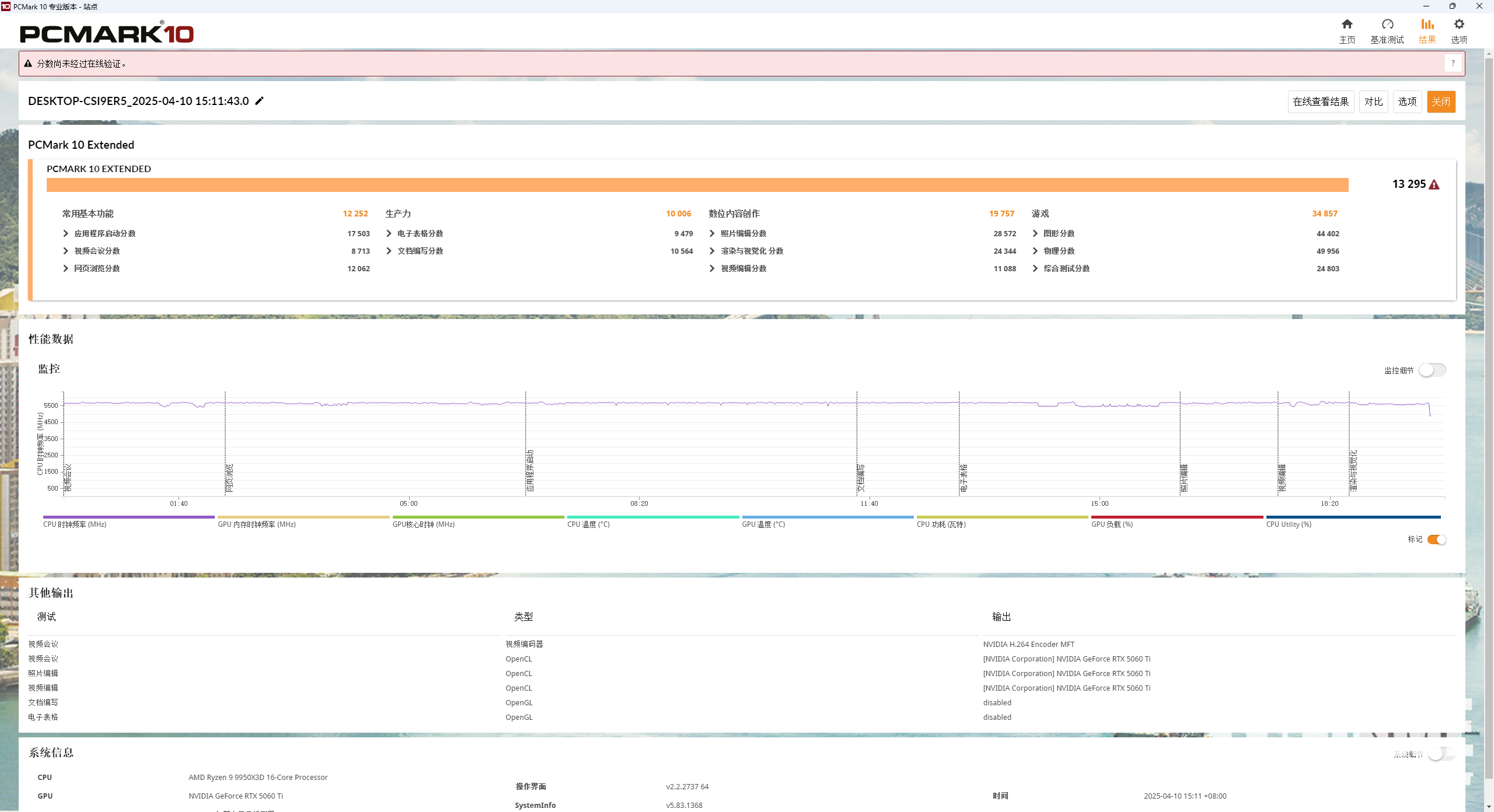Screen dimensions: 1494x812
Task: Click the vertical scrollbar on the right
Action: click(x=1489, y=417)
